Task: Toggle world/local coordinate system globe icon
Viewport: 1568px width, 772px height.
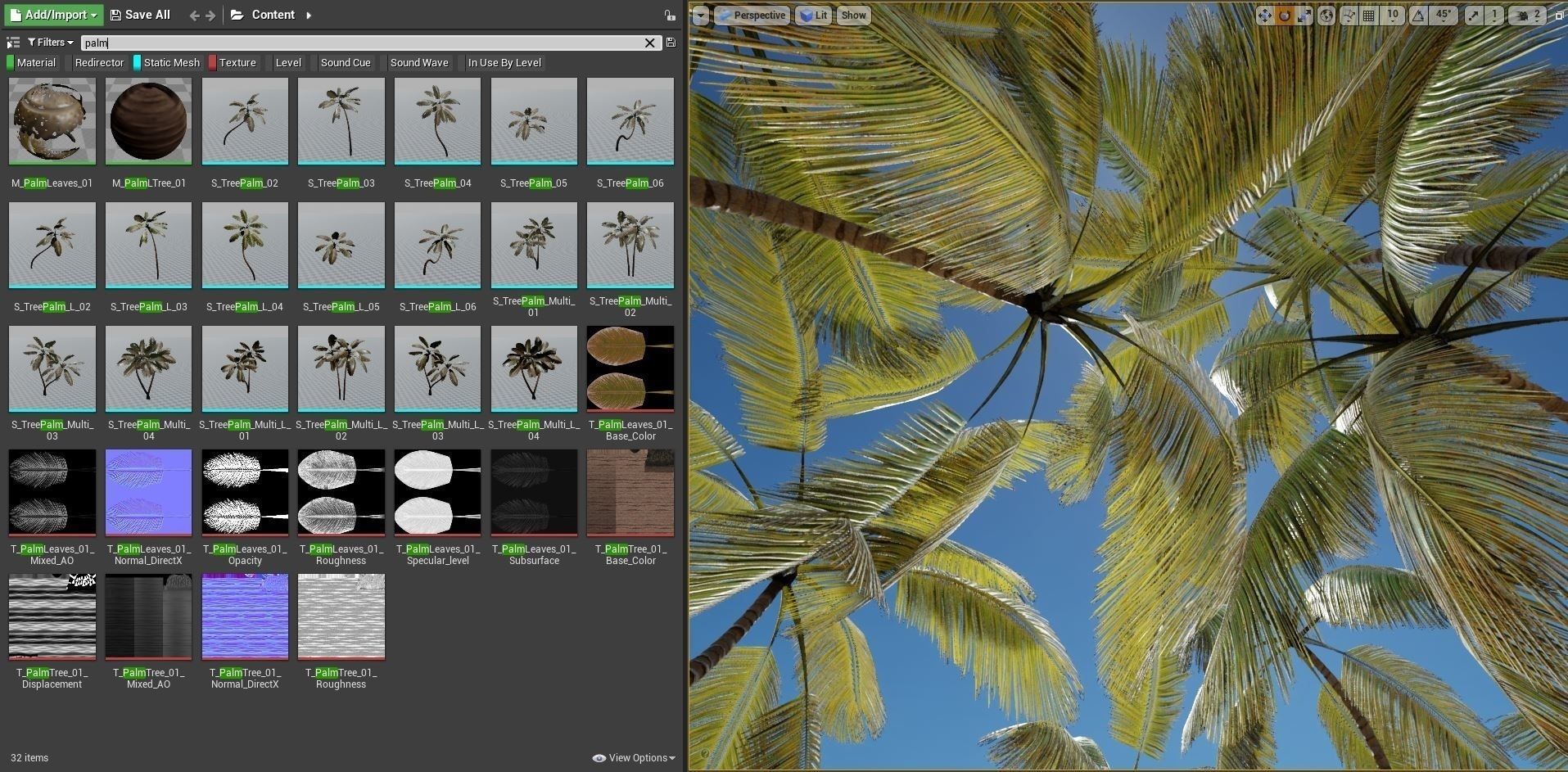Action: [x=1326, y=15]
